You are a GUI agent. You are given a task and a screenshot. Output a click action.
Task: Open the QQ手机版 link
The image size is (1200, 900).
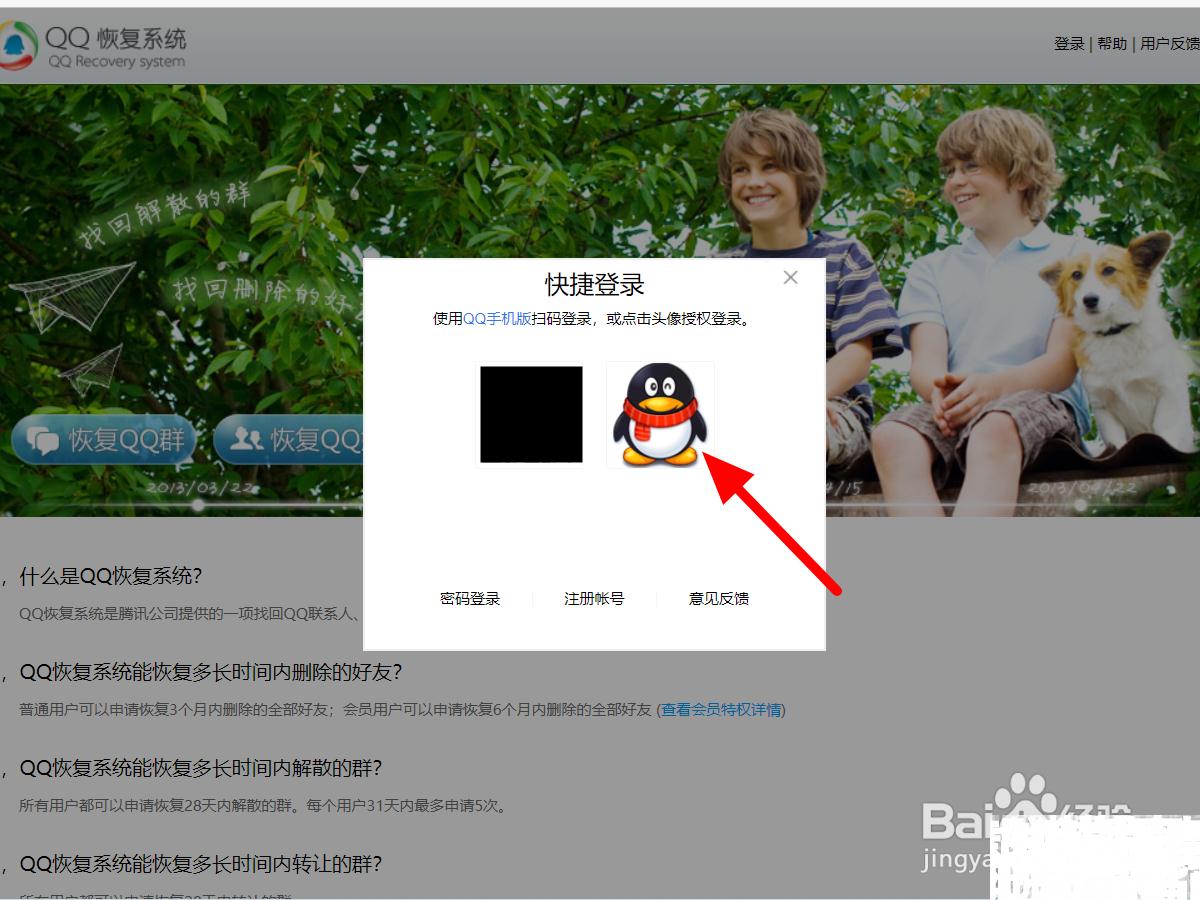[497, 319]
